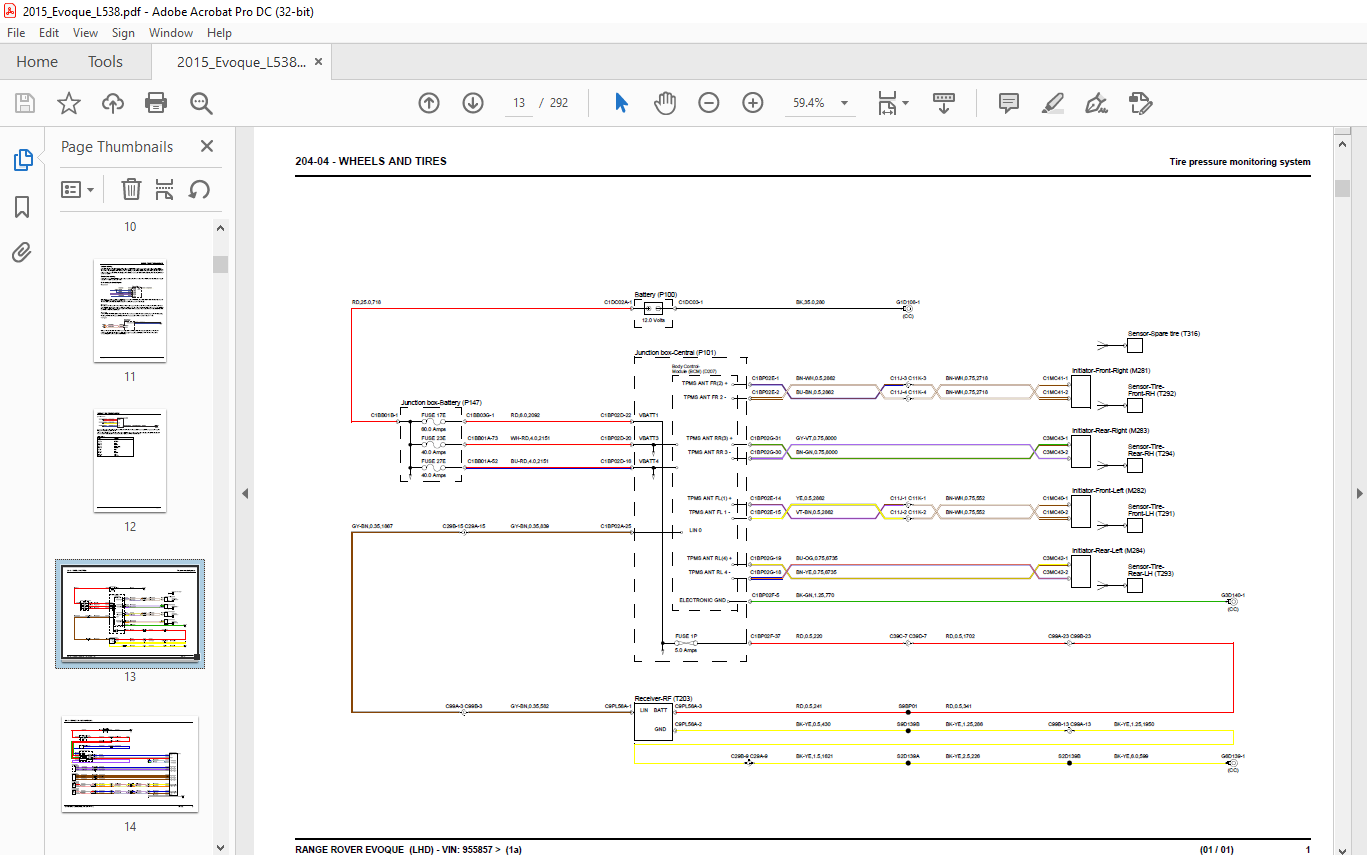Open the Bookmarks pane
Image resolution: width=1367 pixels, height=855 pixels.
point(22,207)
